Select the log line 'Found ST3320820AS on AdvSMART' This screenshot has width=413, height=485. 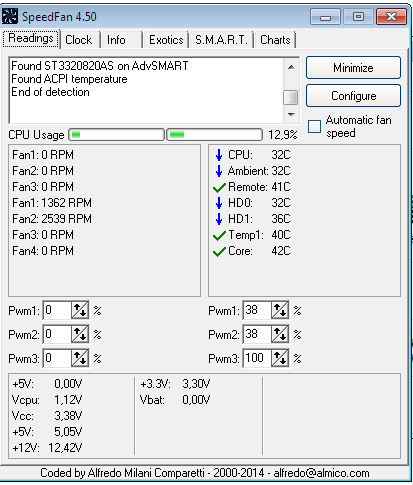(100, 66)
